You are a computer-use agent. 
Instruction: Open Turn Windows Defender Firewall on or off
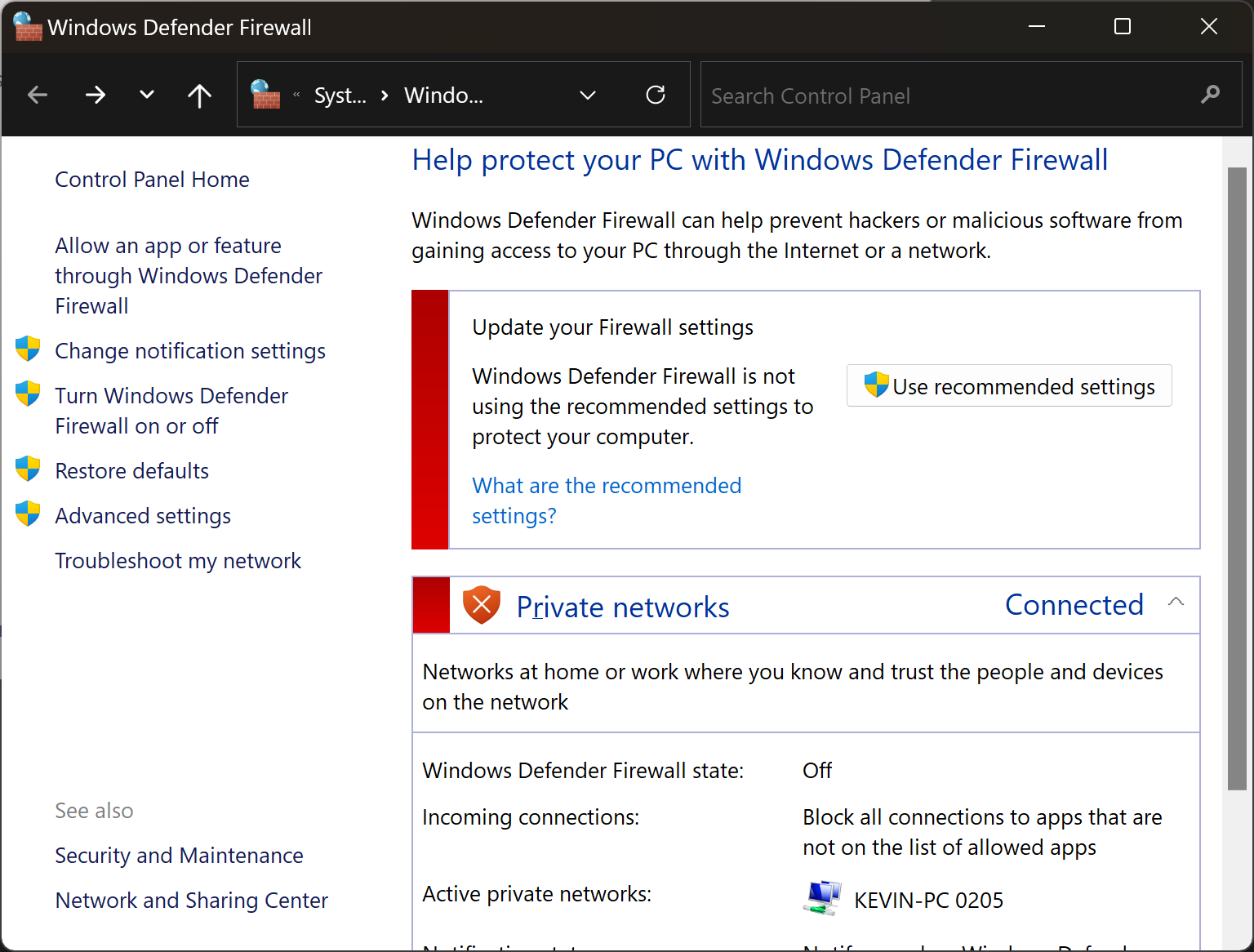coord(171,411)
